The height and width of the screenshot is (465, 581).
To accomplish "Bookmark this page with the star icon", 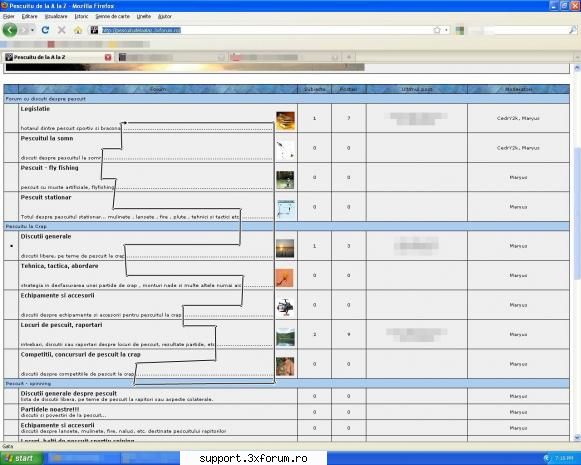I will coord(437,30).
